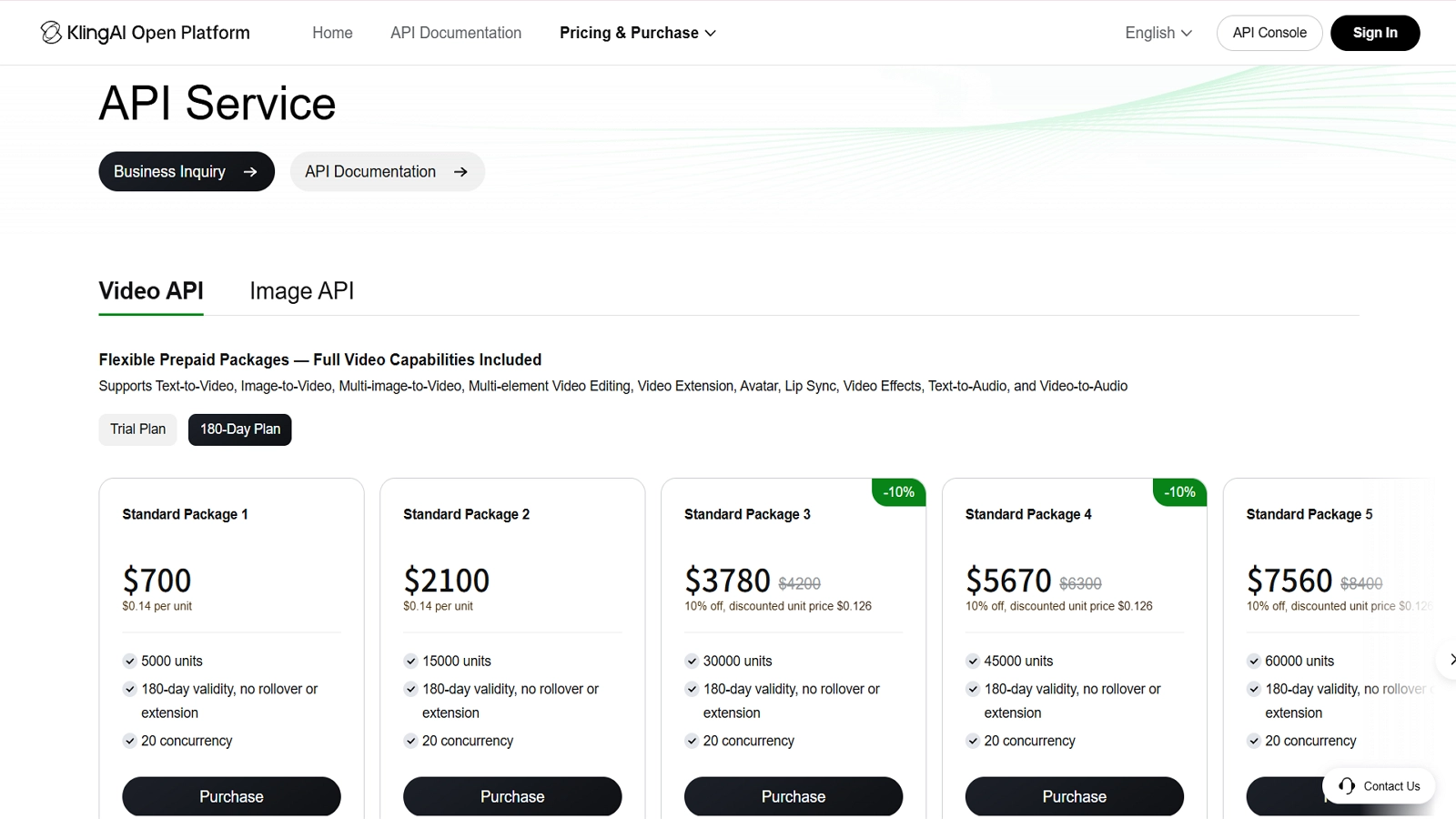The width and height of the screenshot is (1456, 819).
Task: Purchase Standard Package 1
Action: point(231,796)
